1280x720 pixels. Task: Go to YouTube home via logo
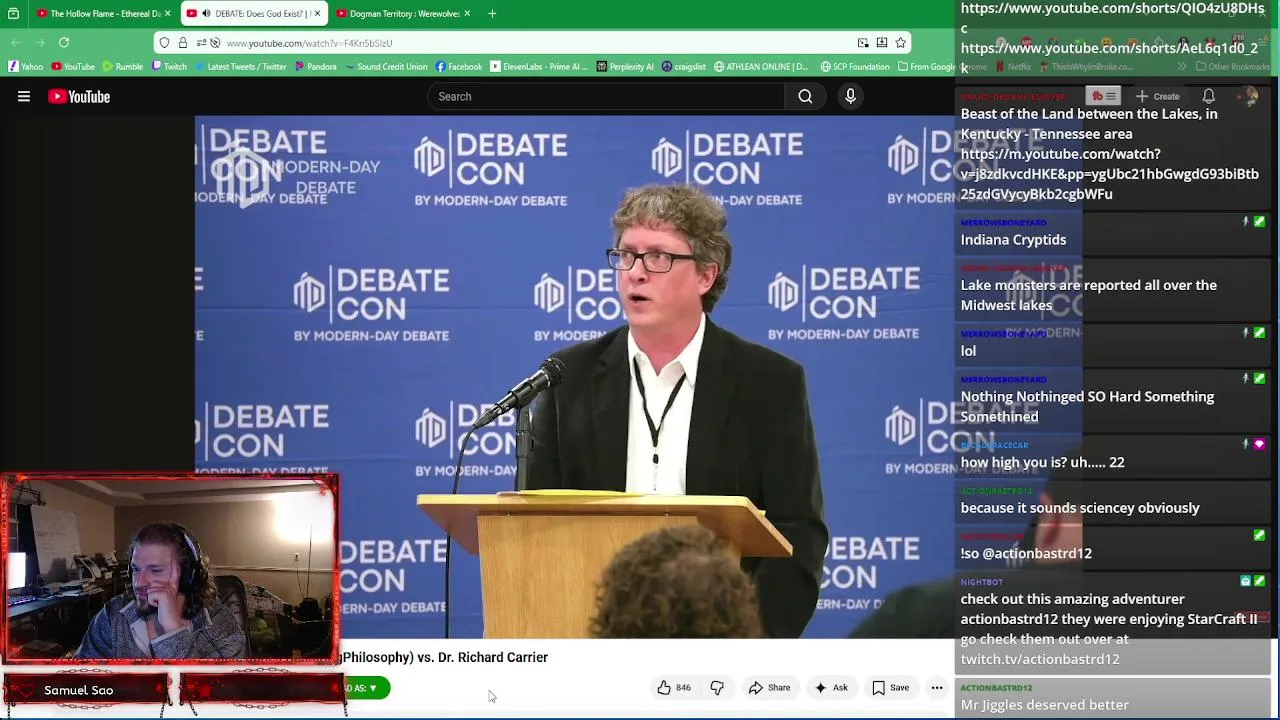(79, 97)
